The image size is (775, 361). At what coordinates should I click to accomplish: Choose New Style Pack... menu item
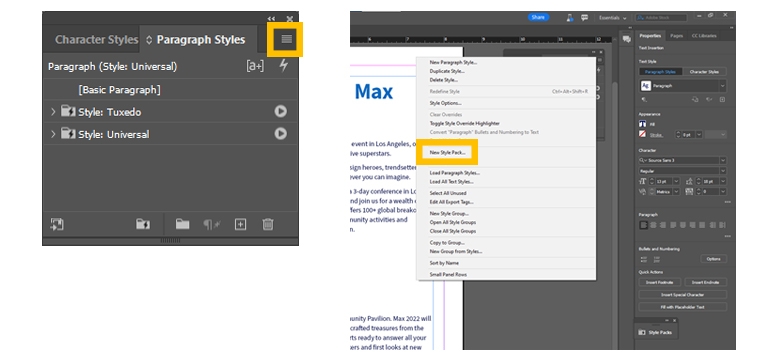click(x=447, y=152)
